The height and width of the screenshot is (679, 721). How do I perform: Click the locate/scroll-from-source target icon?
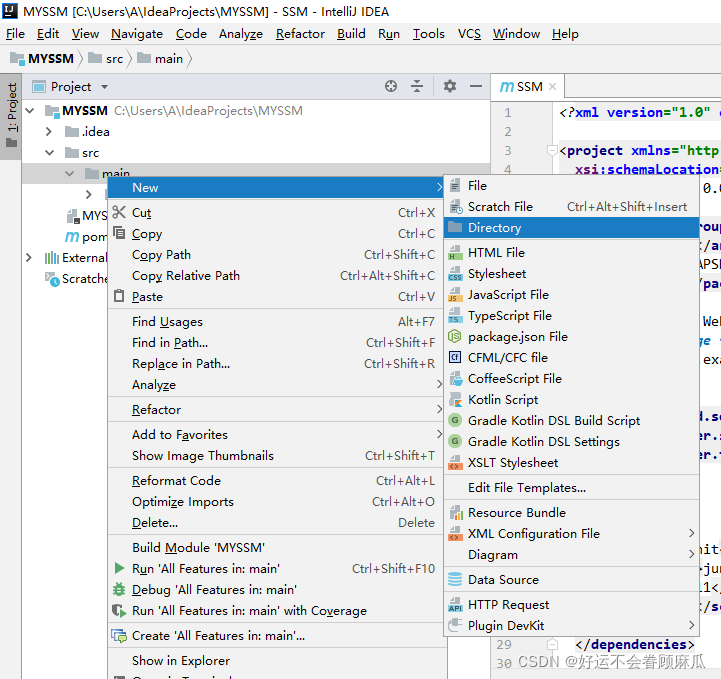[x=391, y=87]
